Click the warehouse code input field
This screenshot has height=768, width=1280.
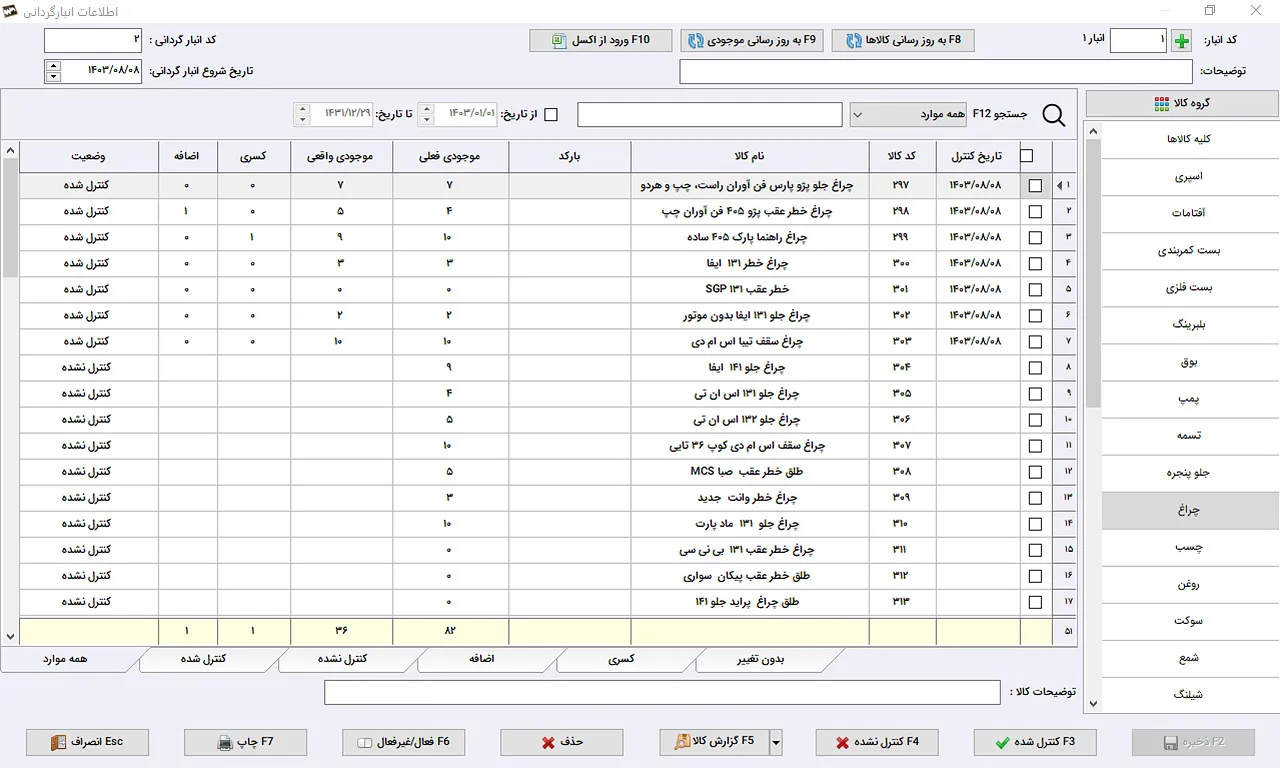pos(1138,40)
